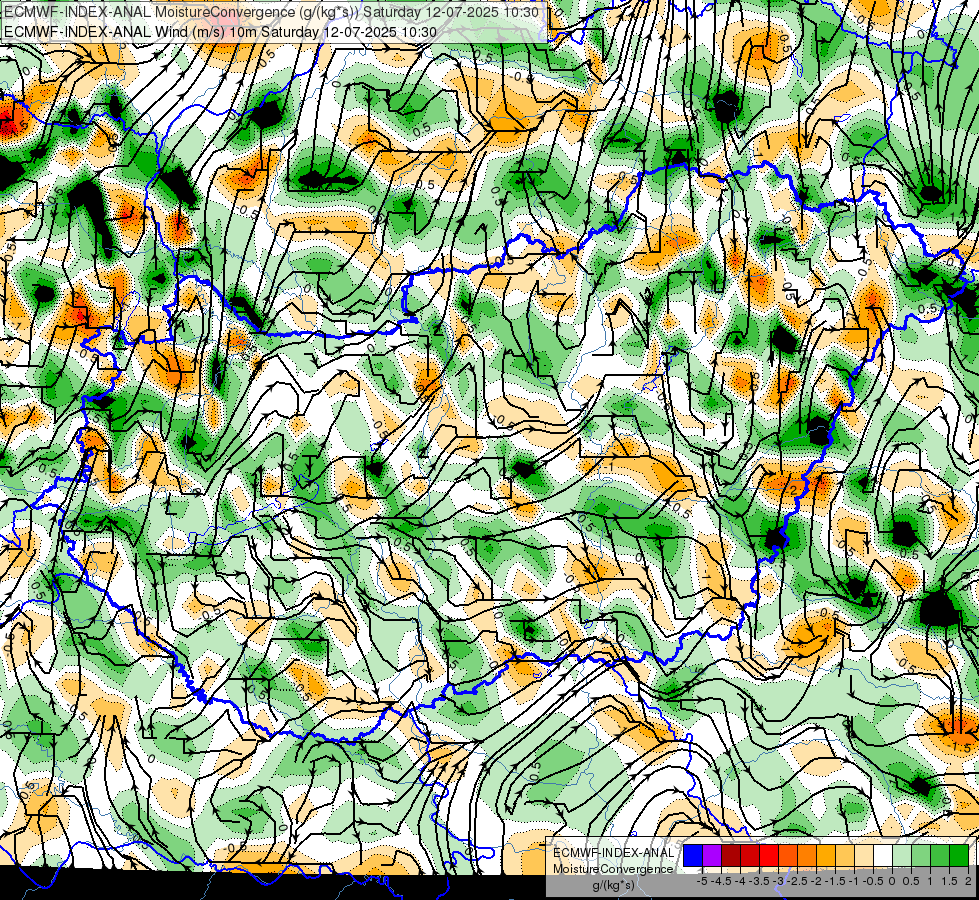Click the -0.5 legend tick label

[x=873, y=881]
